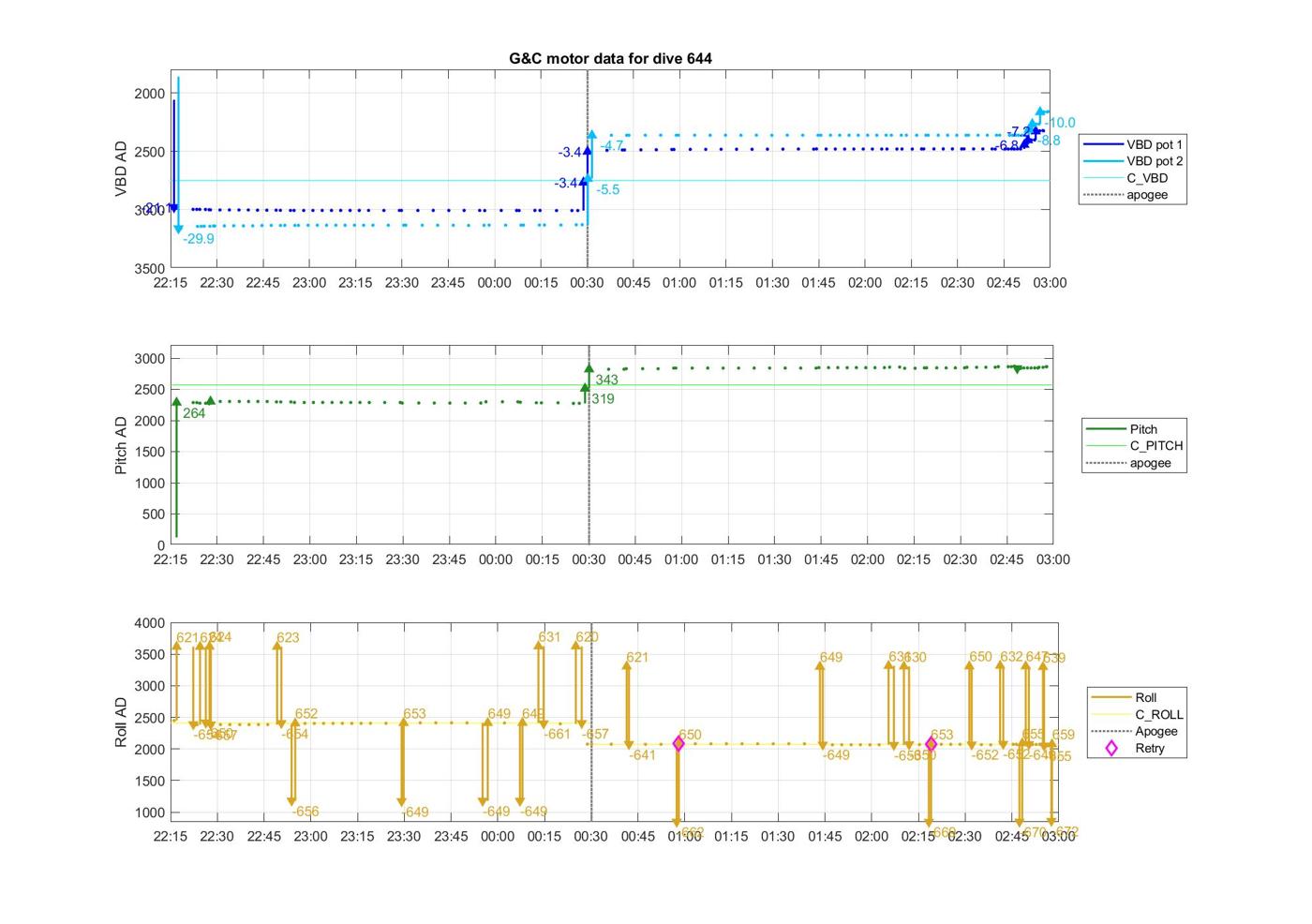This screenshot has height=924, width=1312.
Task: Click the title 'G&C motor data for dive 644'
Action: pyautogui.click(x=610, y=58)
